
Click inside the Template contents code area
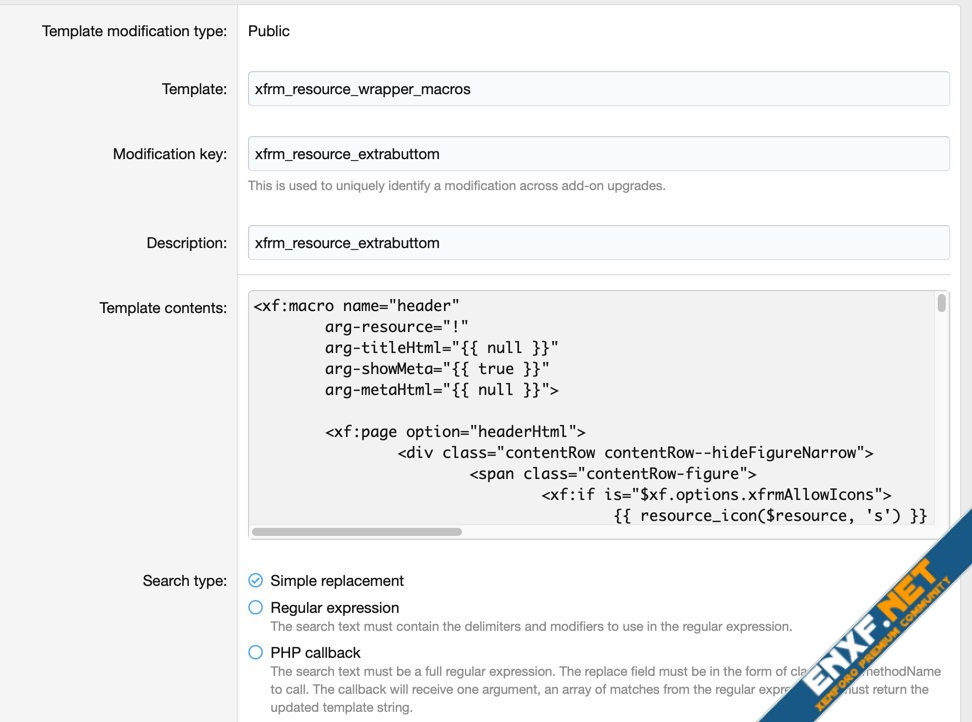click(592, 409)
